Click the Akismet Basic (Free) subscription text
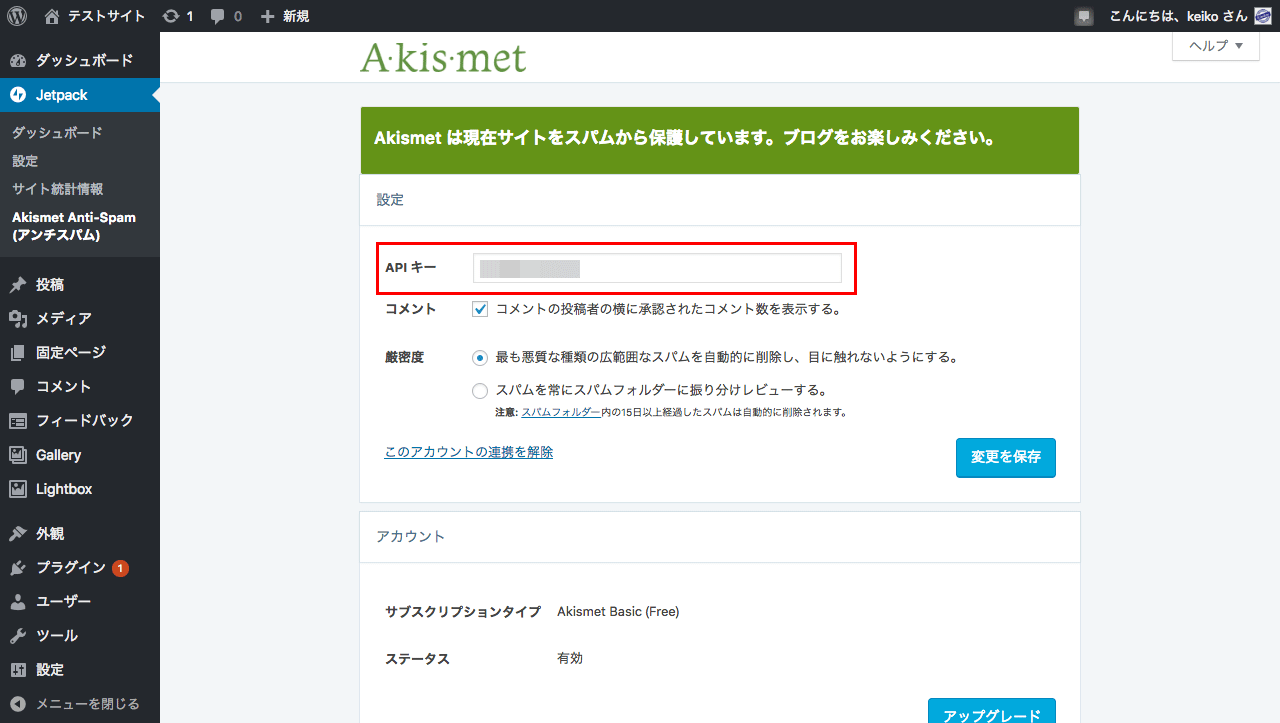This screenshot has height=723, width=1280. coord(618,611)
